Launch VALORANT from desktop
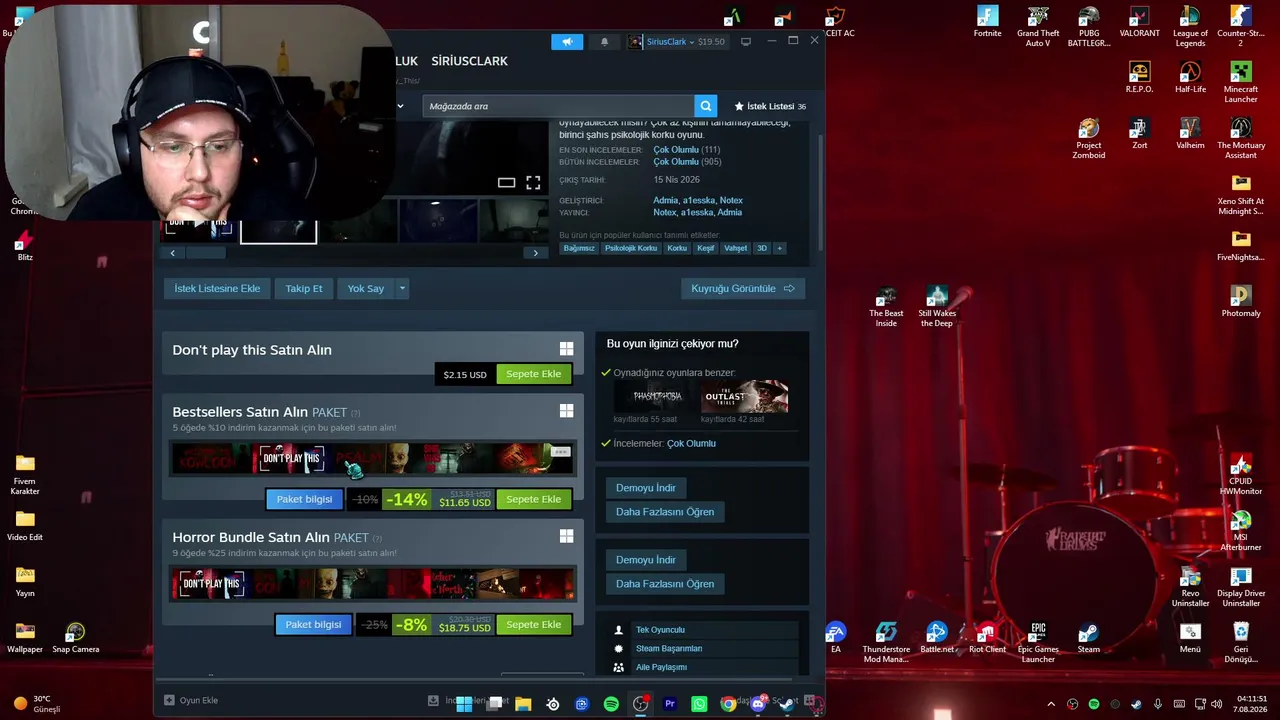 pyautogui.click(x=1139, y=22)
